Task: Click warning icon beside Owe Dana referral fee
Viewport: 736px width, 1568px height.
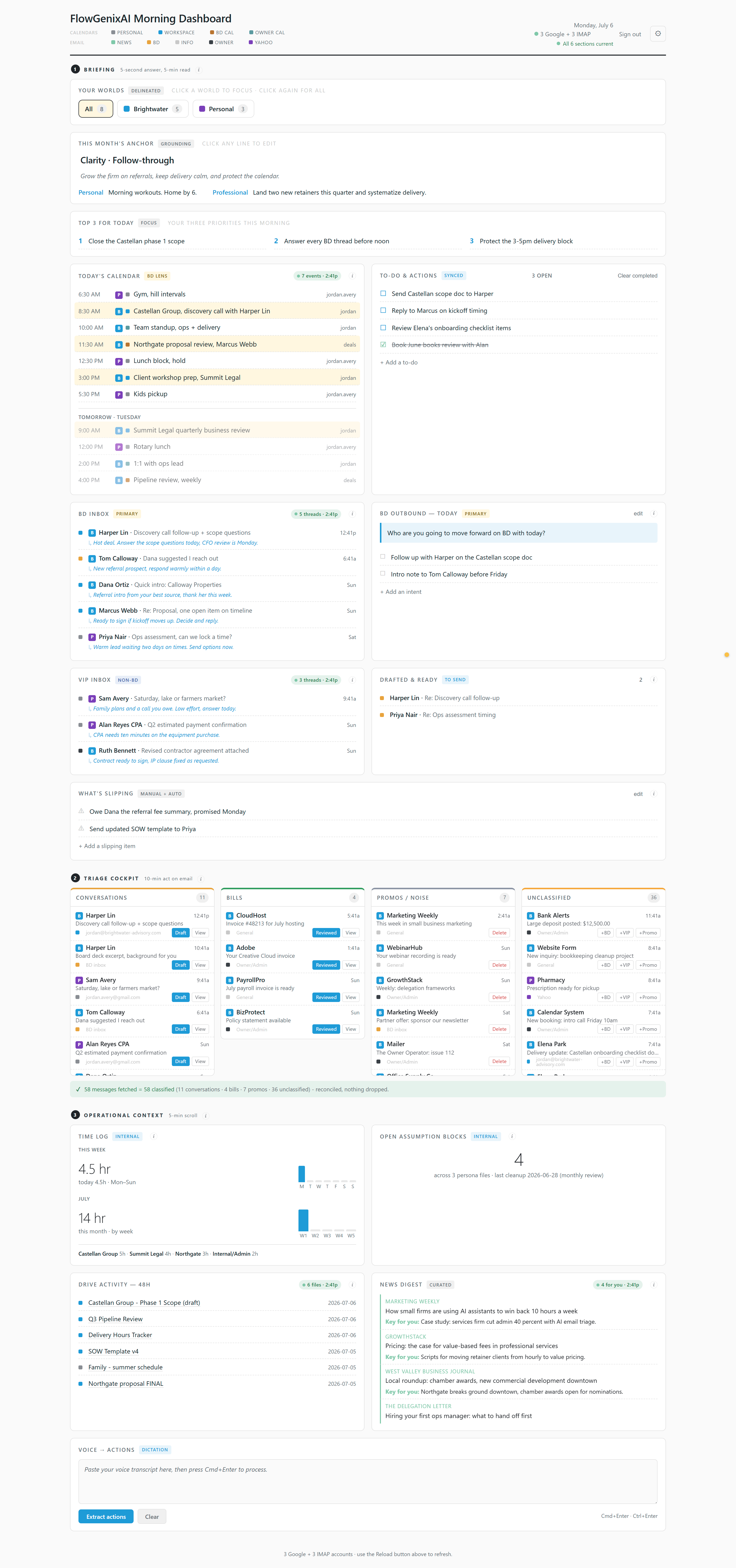Action: tap(81, 811)
